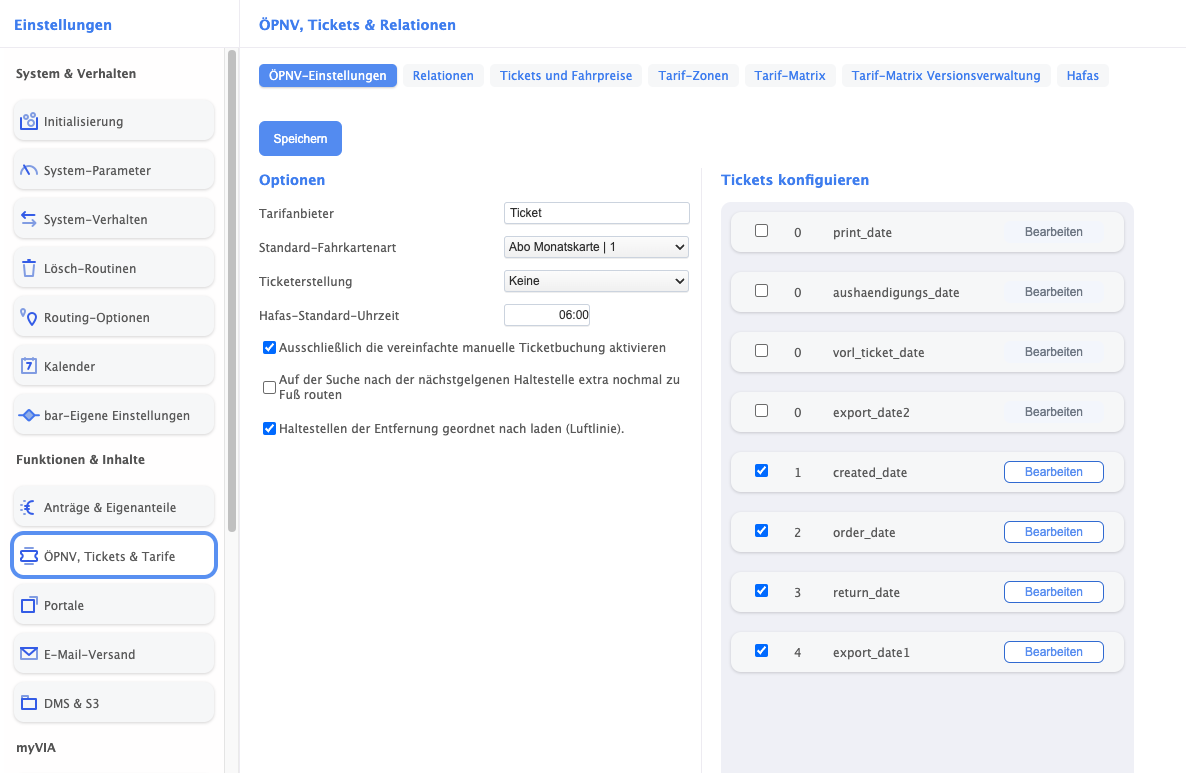Click the E-Mail-Versand envelope icon

[29, 655]
